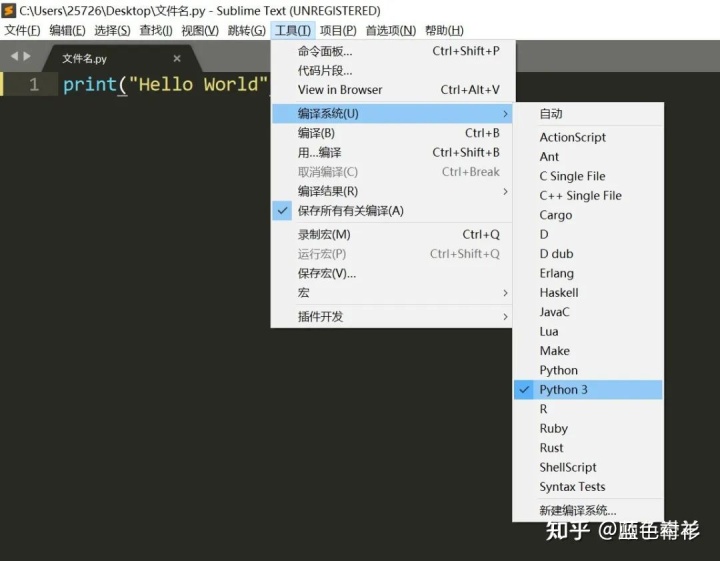Select D dub build system
The width and height of the screenshot is (720, 561).
point(588,253)
